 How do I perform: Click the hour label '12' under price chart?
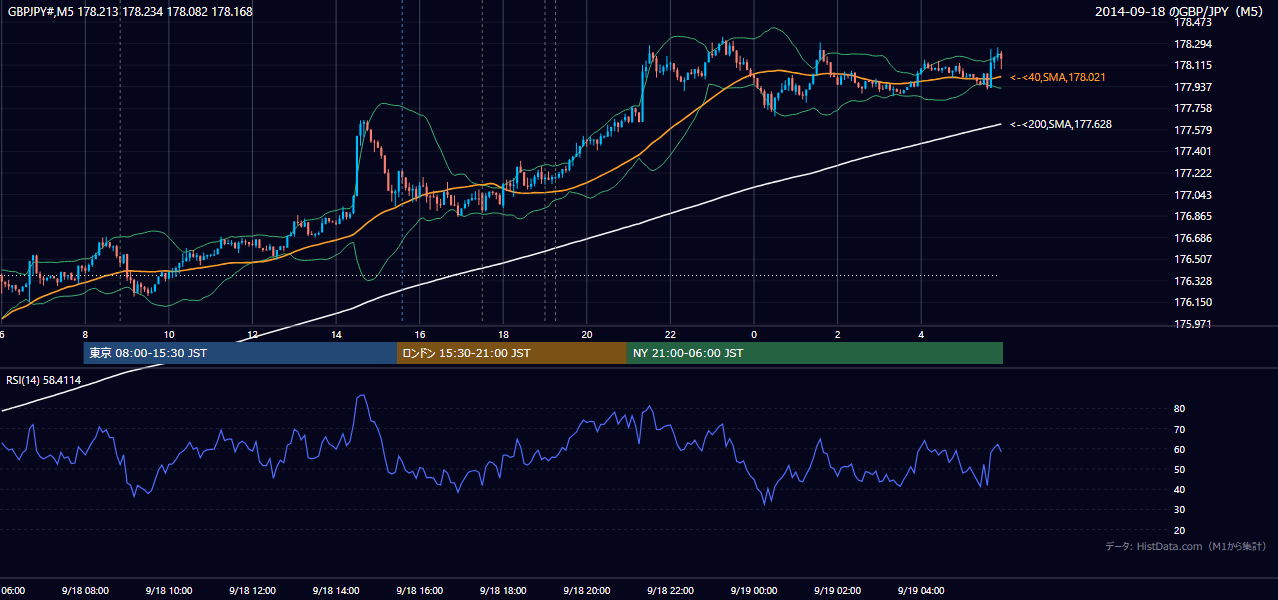pyautogui.click(x=253, y=334)
